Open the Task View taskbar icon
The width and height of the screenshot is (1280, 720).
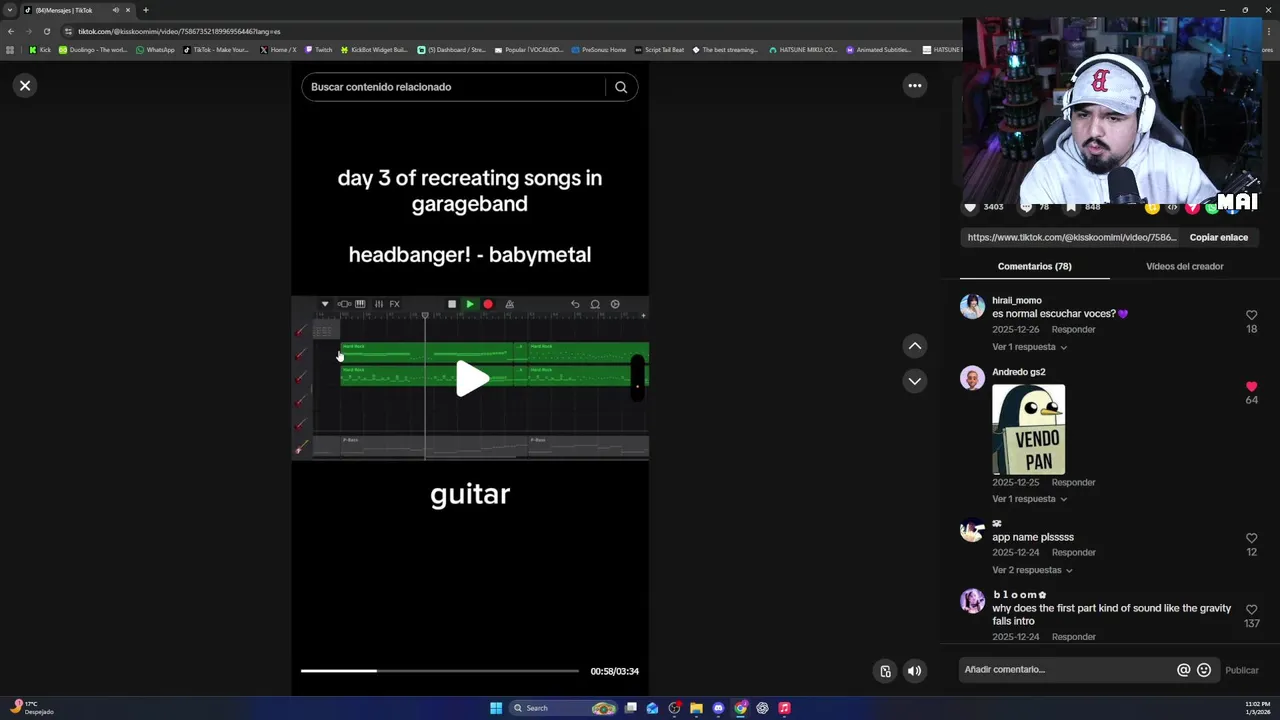tap(631, 708)
